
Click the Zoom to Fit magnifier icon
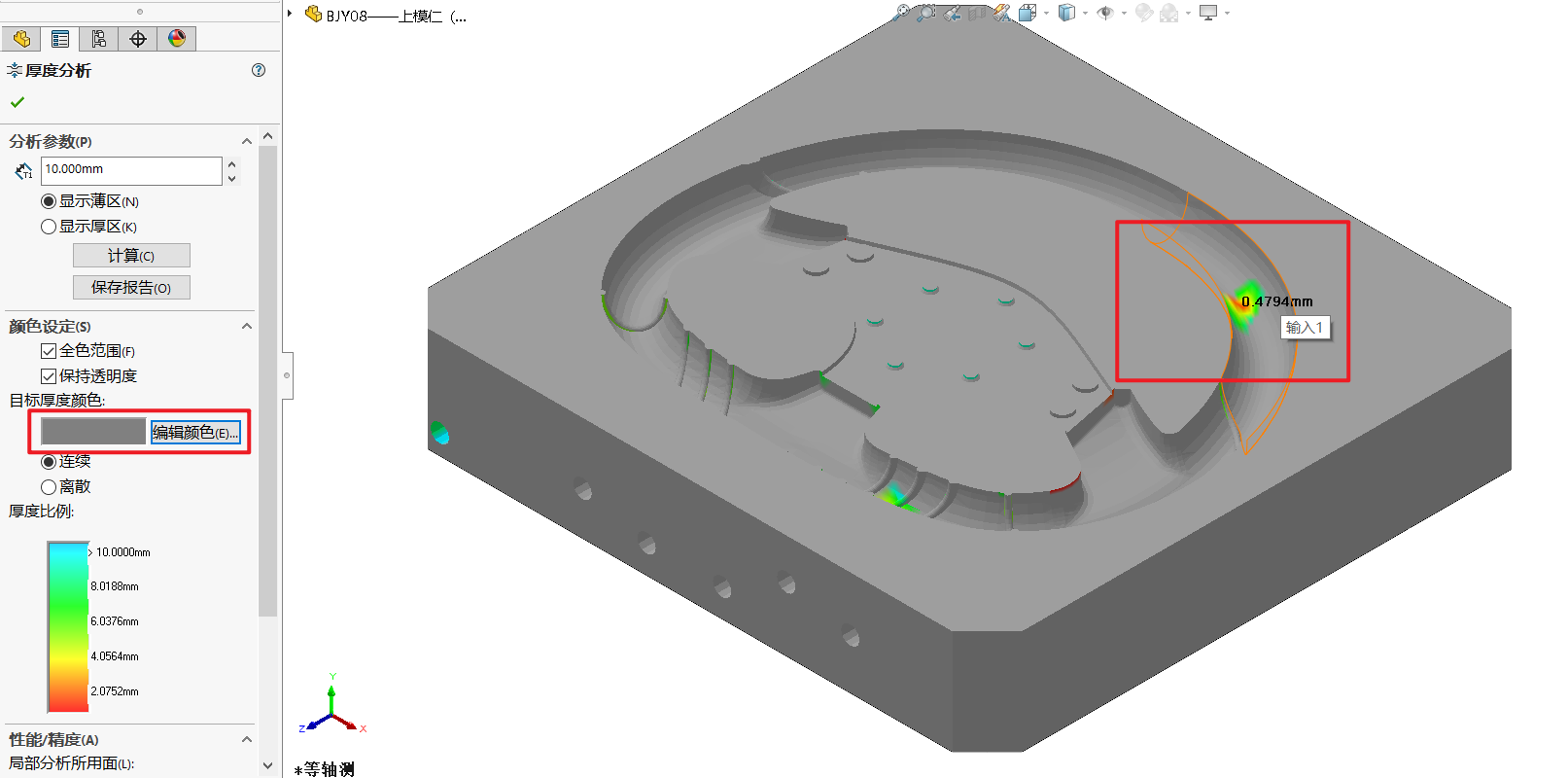click(902, 13)
